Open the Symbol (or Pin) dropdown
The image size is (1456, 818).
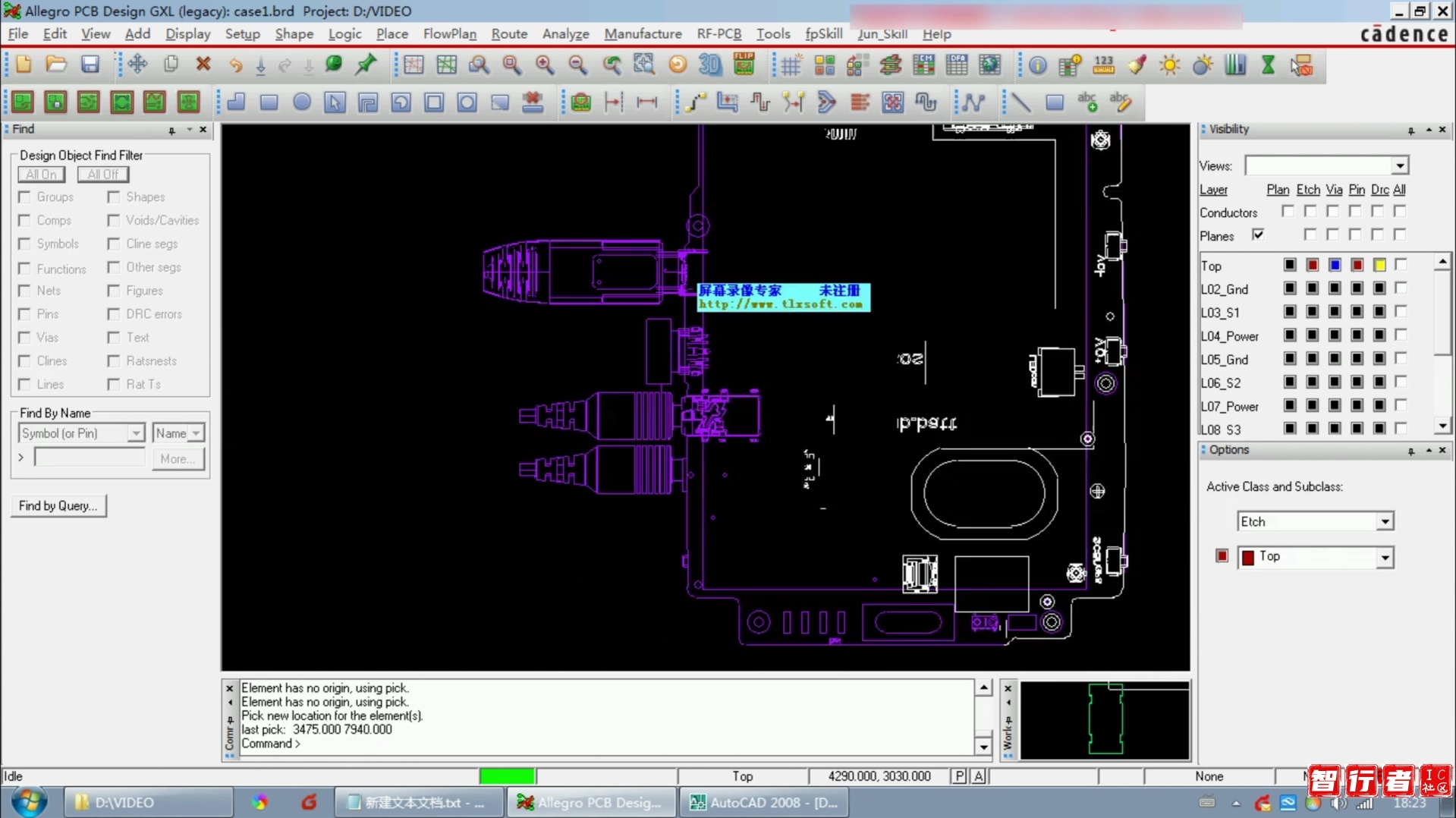pos(135,433)
